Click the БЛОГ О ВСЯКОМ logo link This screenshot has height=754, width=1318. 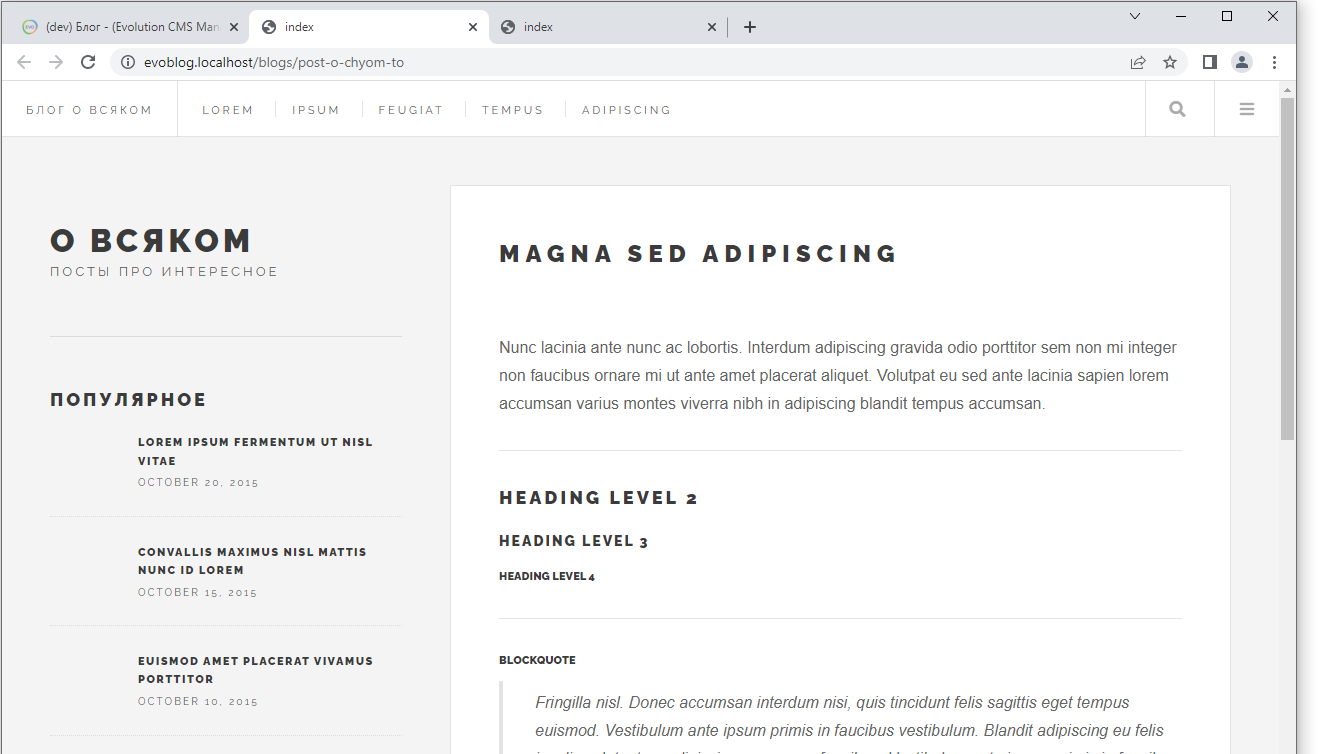(x=89, y=110)
